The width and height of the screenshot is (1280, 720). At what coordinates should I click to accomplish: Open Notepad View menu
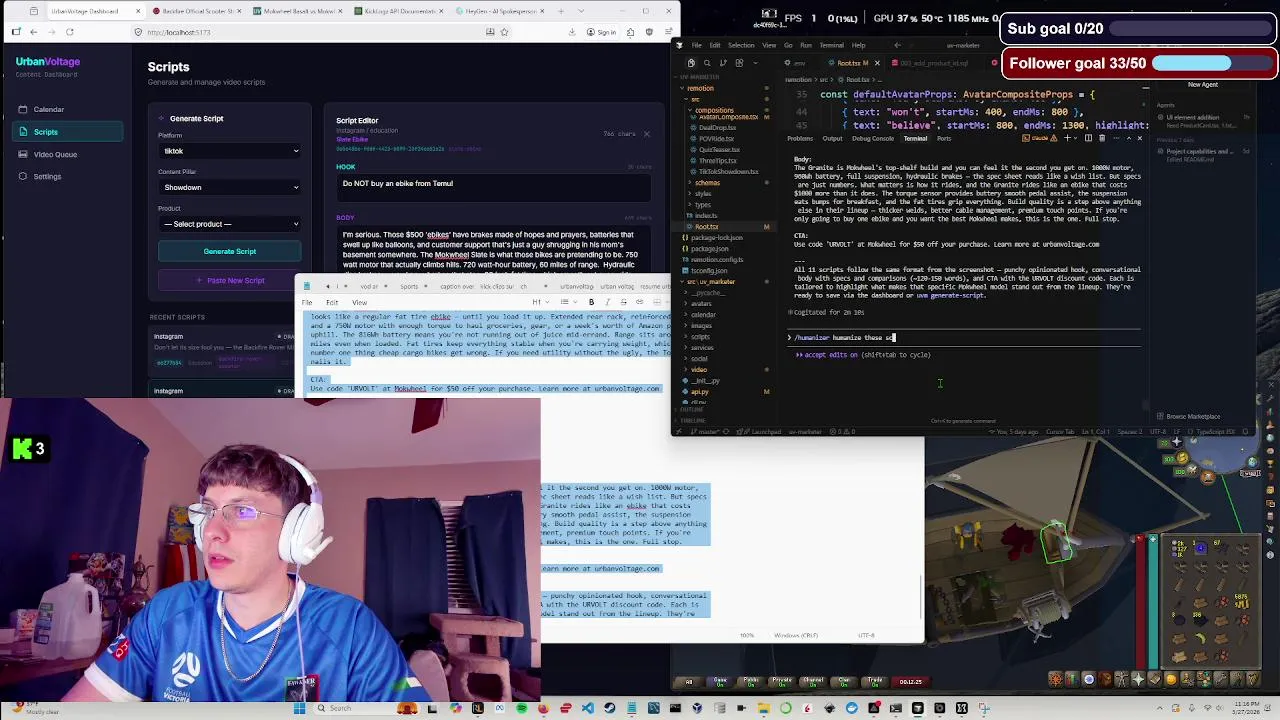(x=359, y=302)
